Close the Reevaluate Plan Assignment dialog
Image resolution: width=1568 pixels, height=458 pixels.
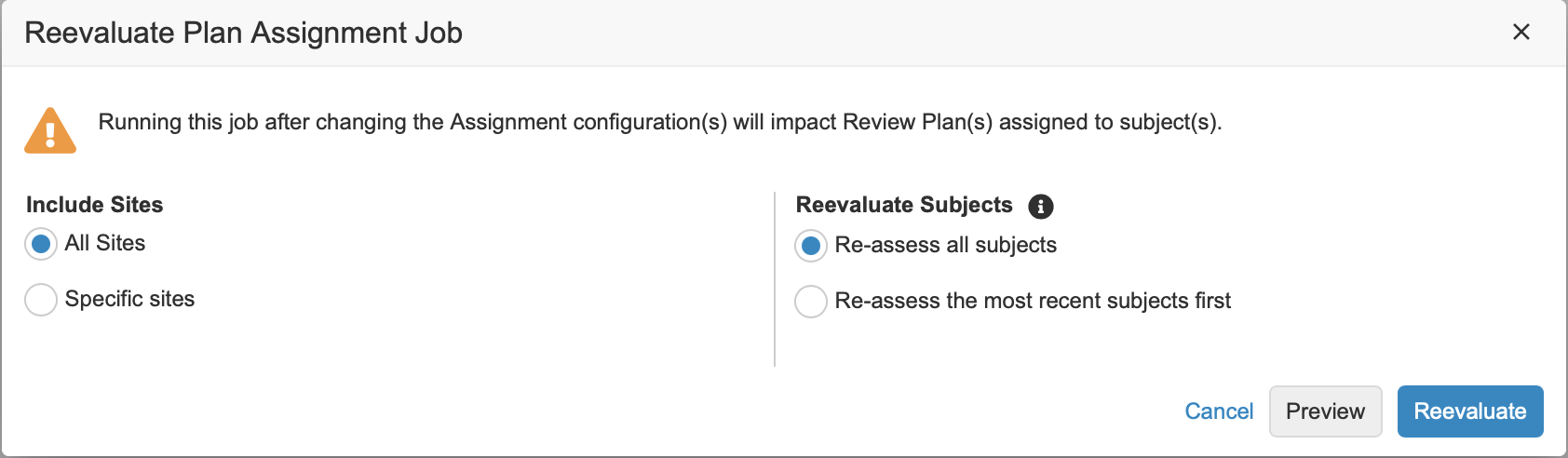1521,32
